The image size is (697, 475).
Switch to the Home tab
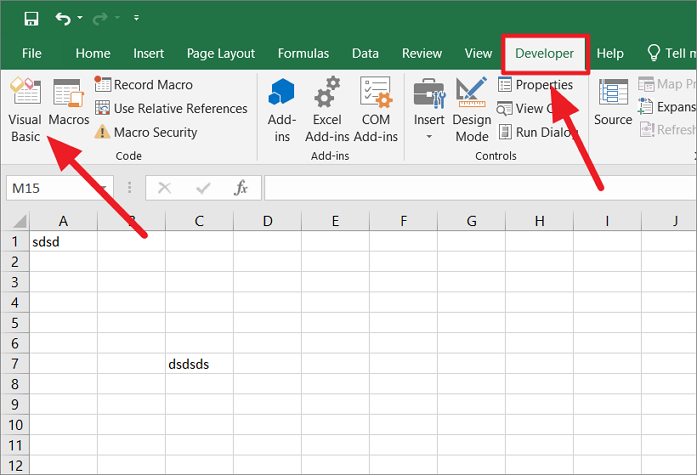pyautogui.click(x=93, y=54)
